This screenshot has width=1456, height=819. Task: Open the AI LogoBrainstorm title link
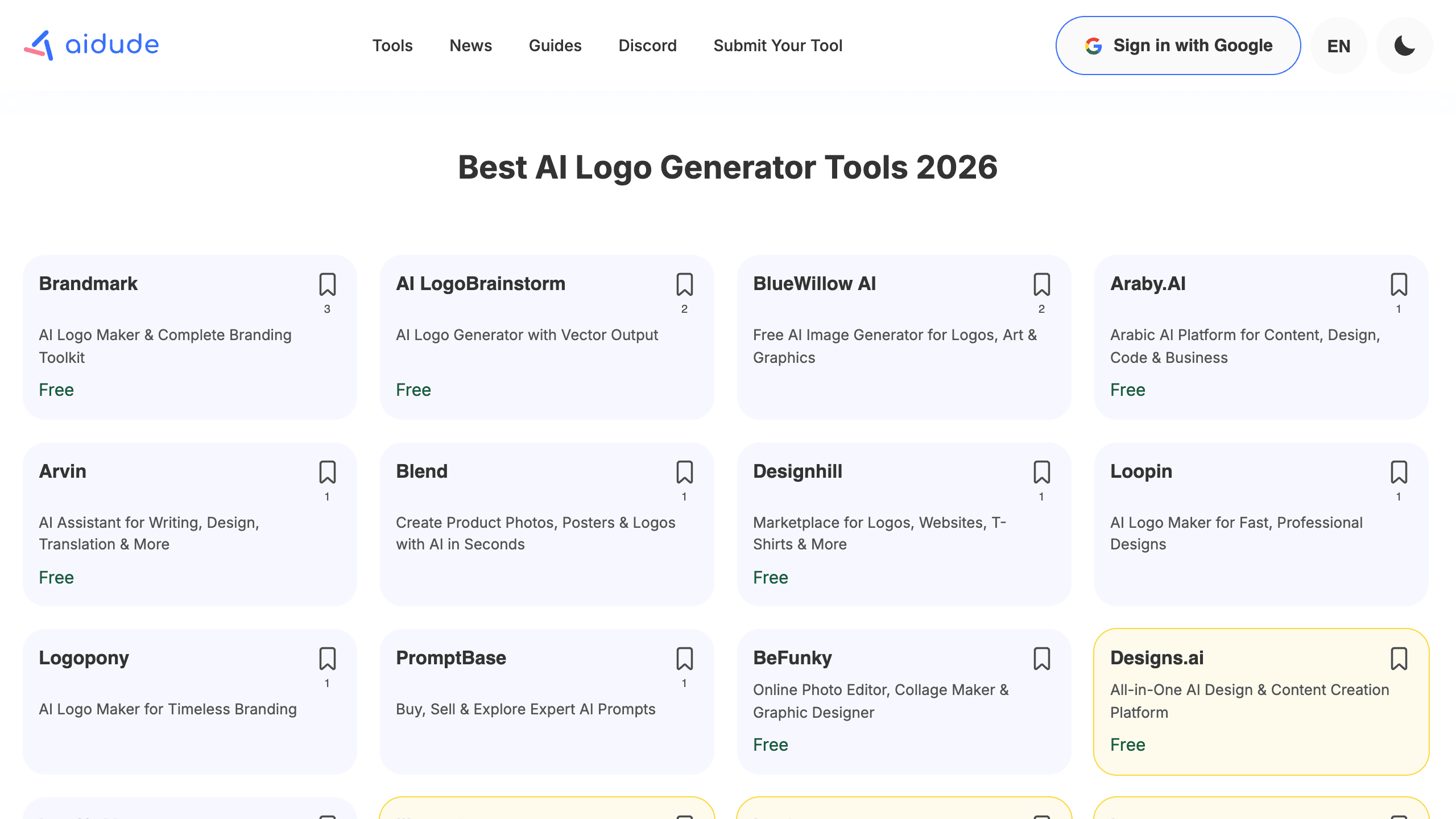point(481,283)
